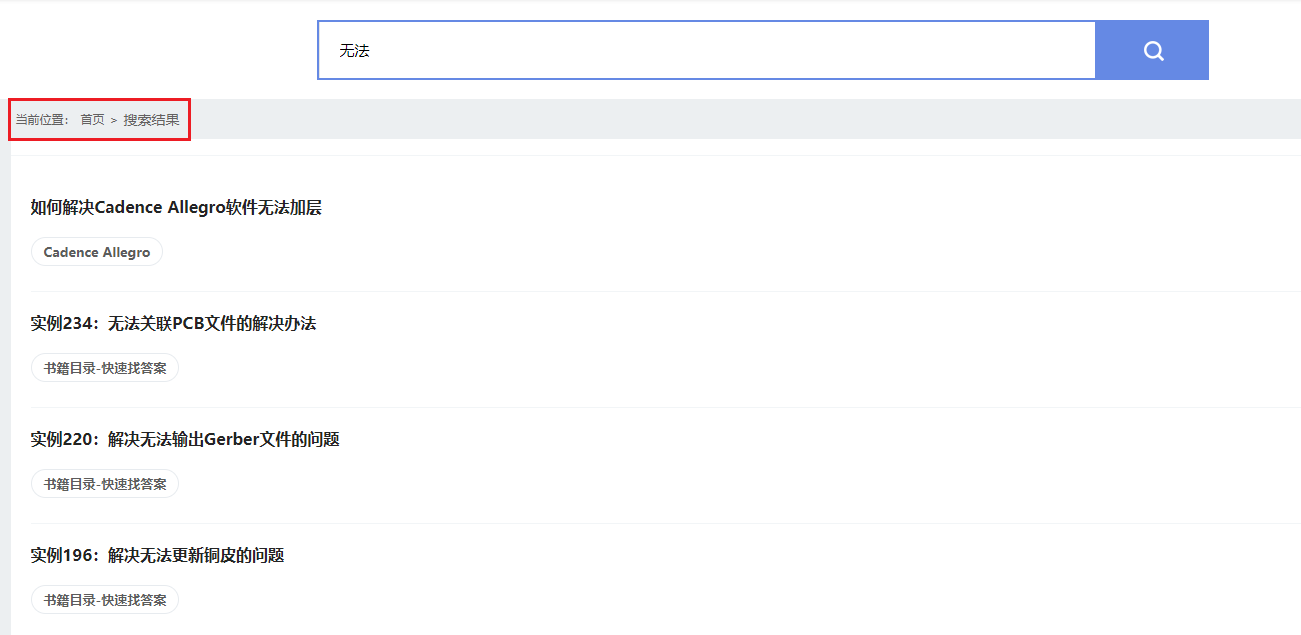The height and width of the screenshot is (635, 1301).
Task: Open 如何解决Cadence Allegro软件无法加层 article
Action: coord(176,208)
